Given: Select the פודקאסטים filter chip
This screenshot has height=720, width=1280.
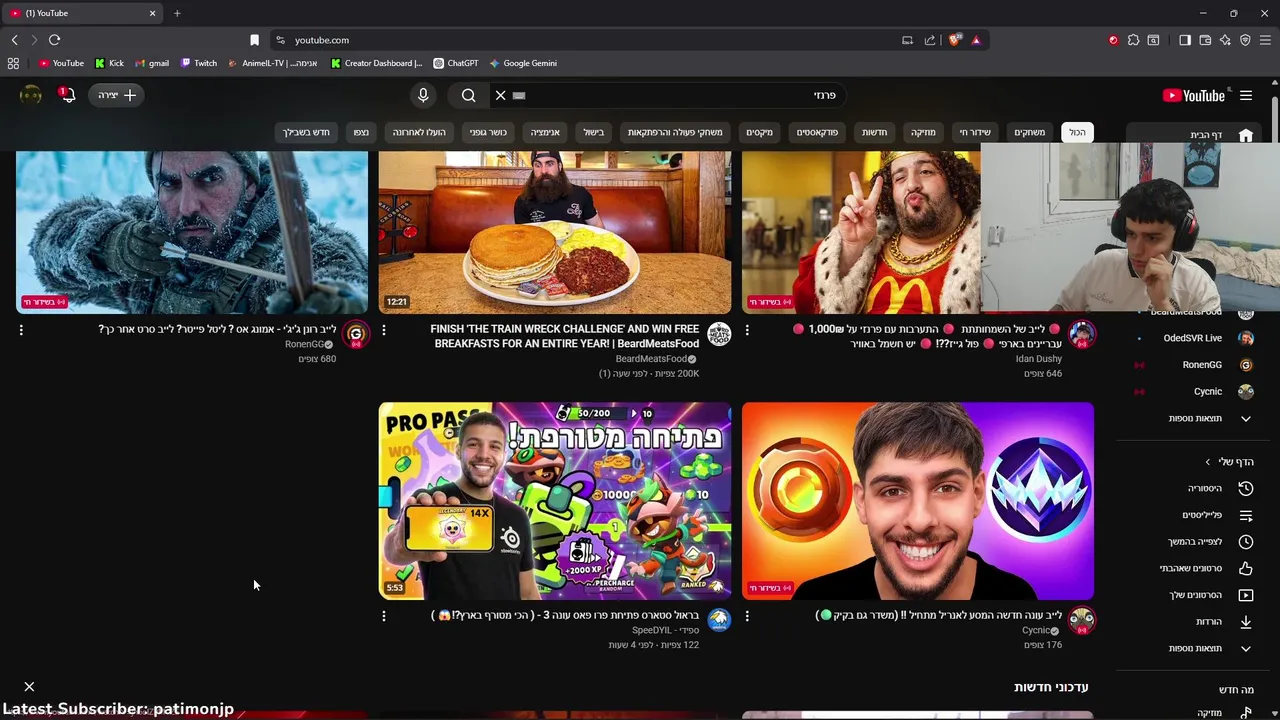Looking at the screenshot, I should click(x=817, y=132).
